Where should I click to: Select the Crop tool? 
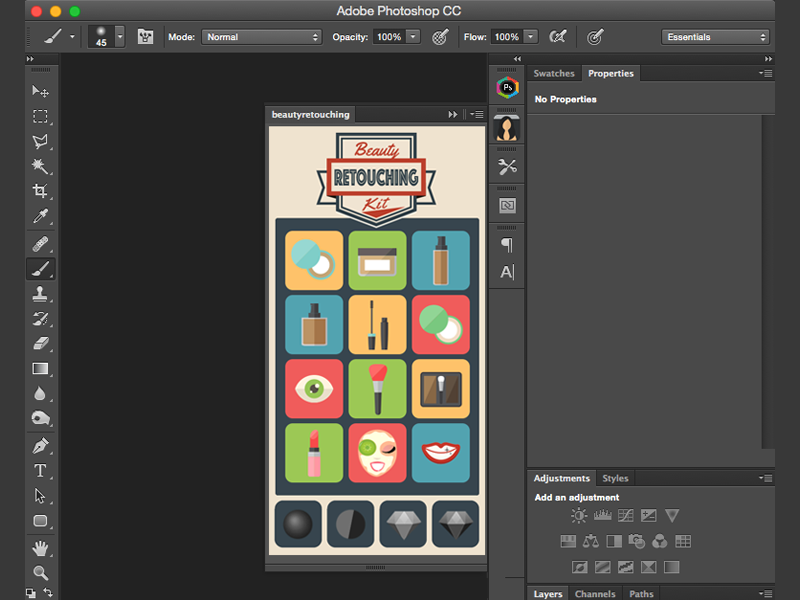click(x=40, y=190)
